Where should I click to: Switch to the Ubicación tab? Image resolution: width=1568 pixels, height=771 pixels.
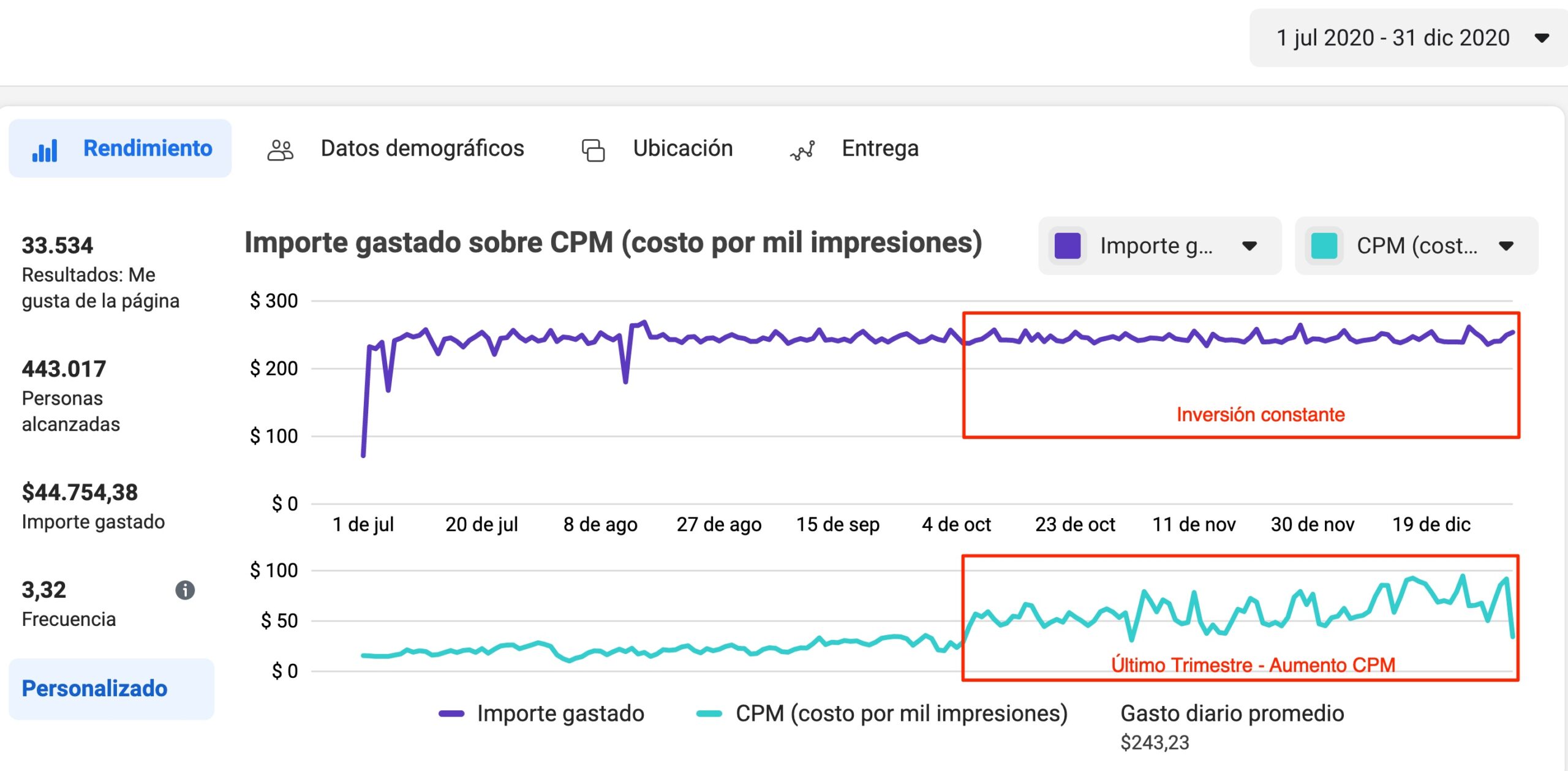(x=682, y=148)
